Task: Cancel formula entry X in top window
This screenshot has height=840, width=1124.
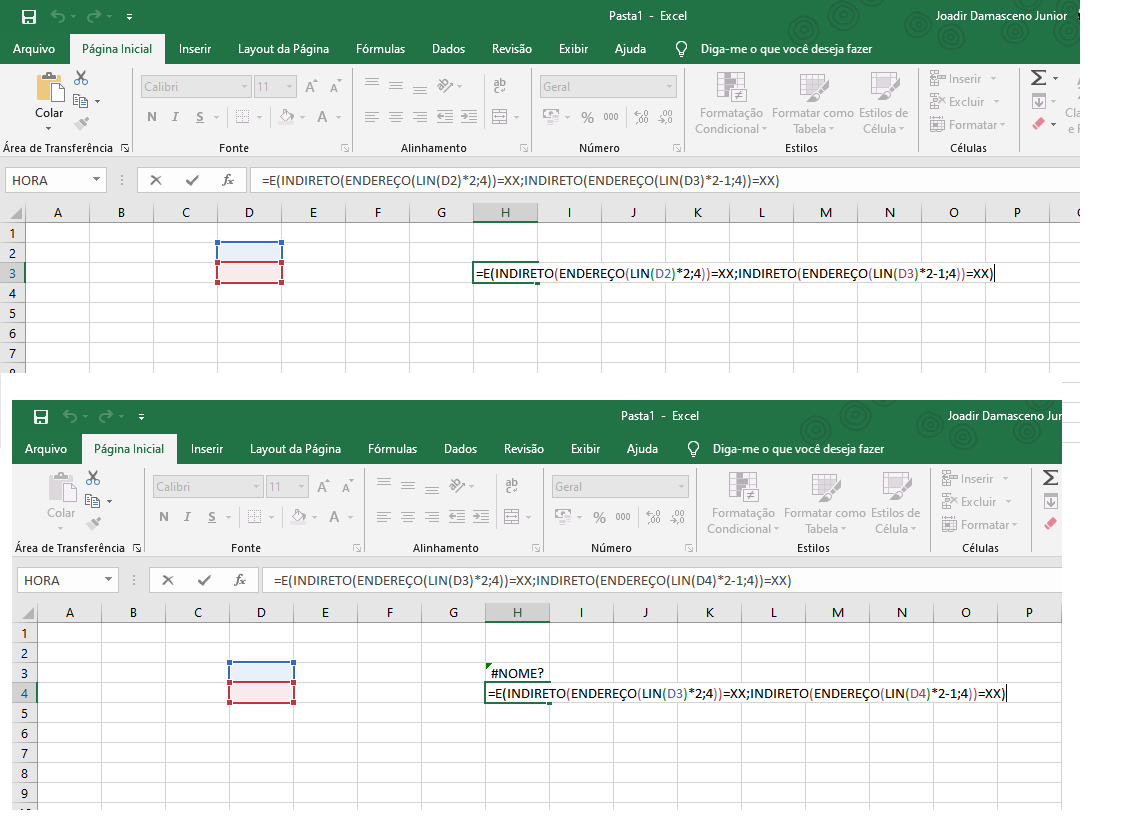Action: (156, 181)
